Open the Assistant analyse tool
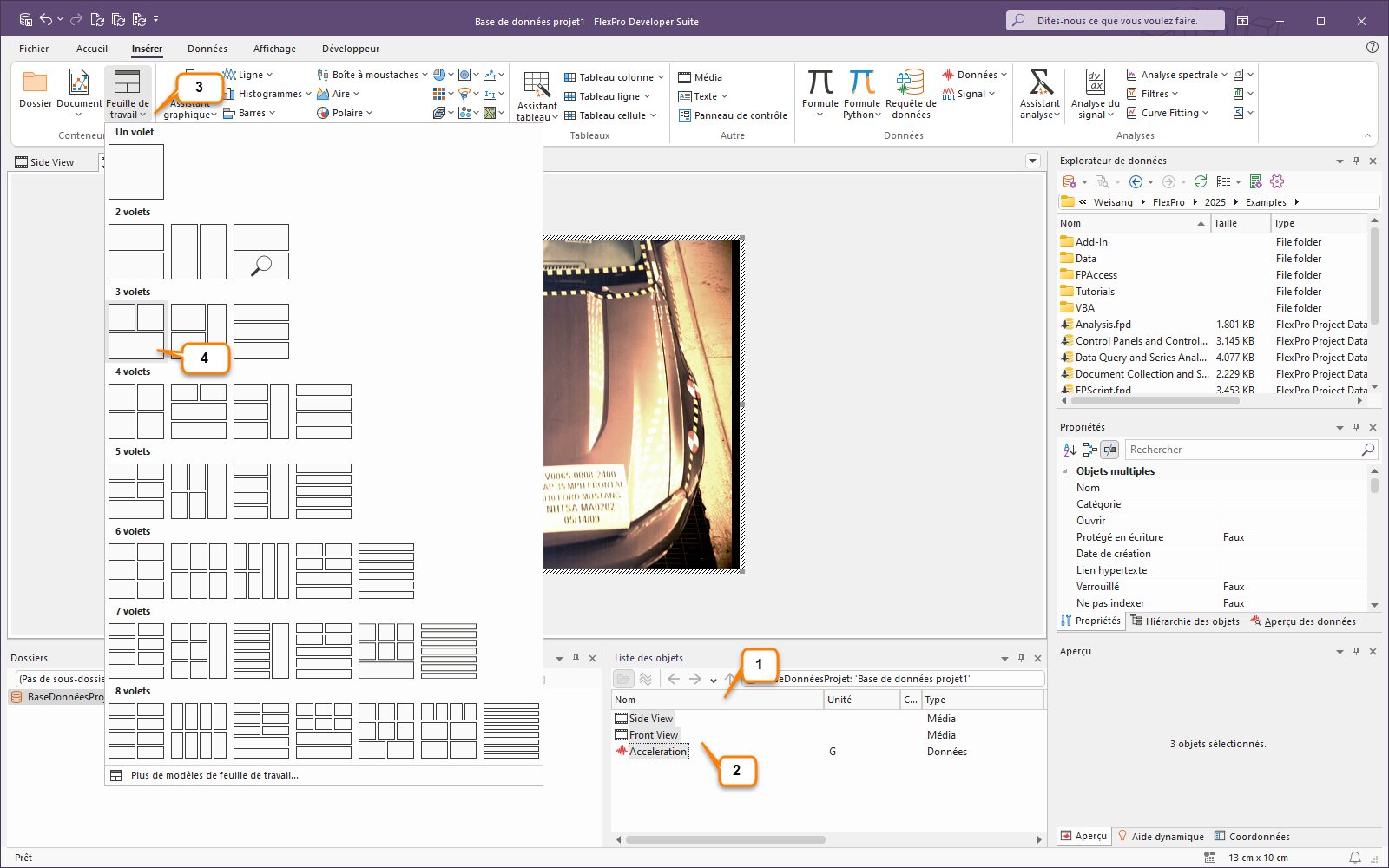The width and height of the screenshot is (1389, 868). point(1040,82)
